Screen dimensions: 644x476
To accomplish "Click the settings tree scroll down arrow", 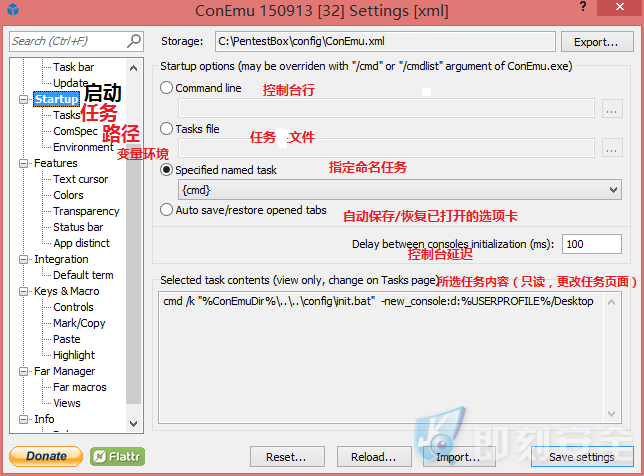I will click(x=133, y=423).
